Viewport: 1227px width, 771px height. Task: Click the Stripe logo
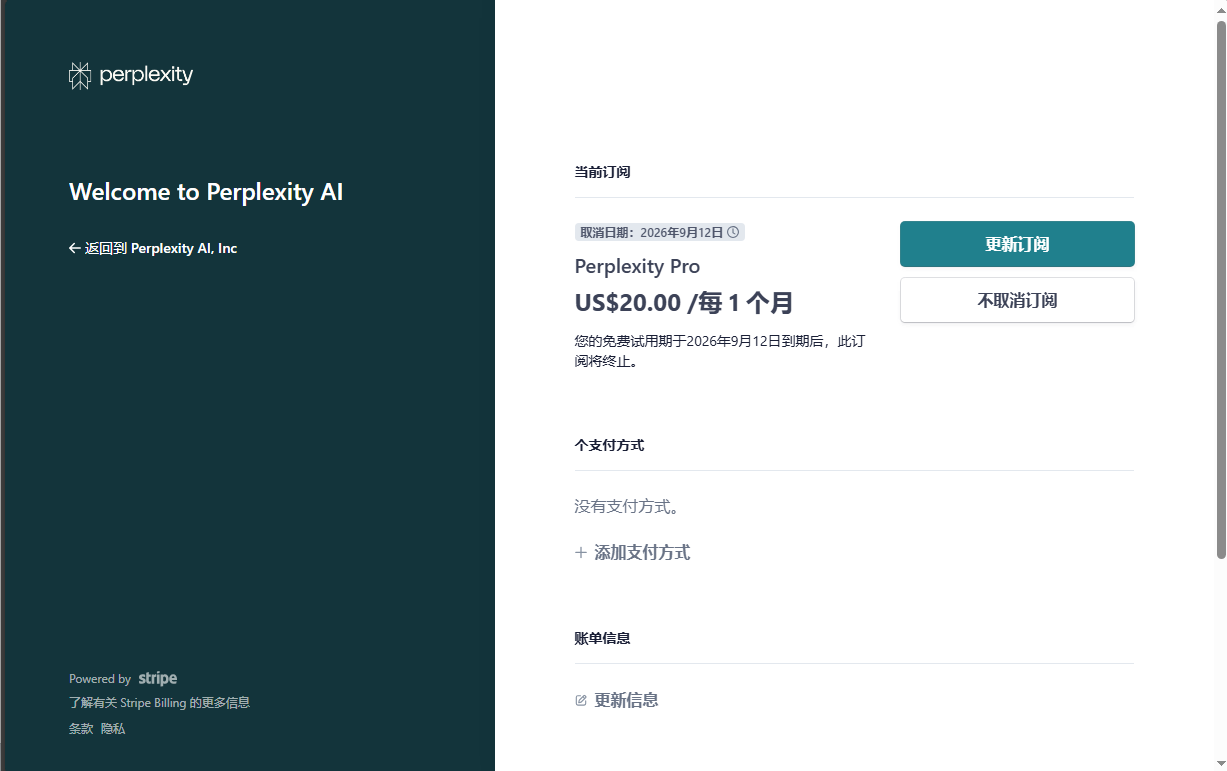click(x=158, y=679)
